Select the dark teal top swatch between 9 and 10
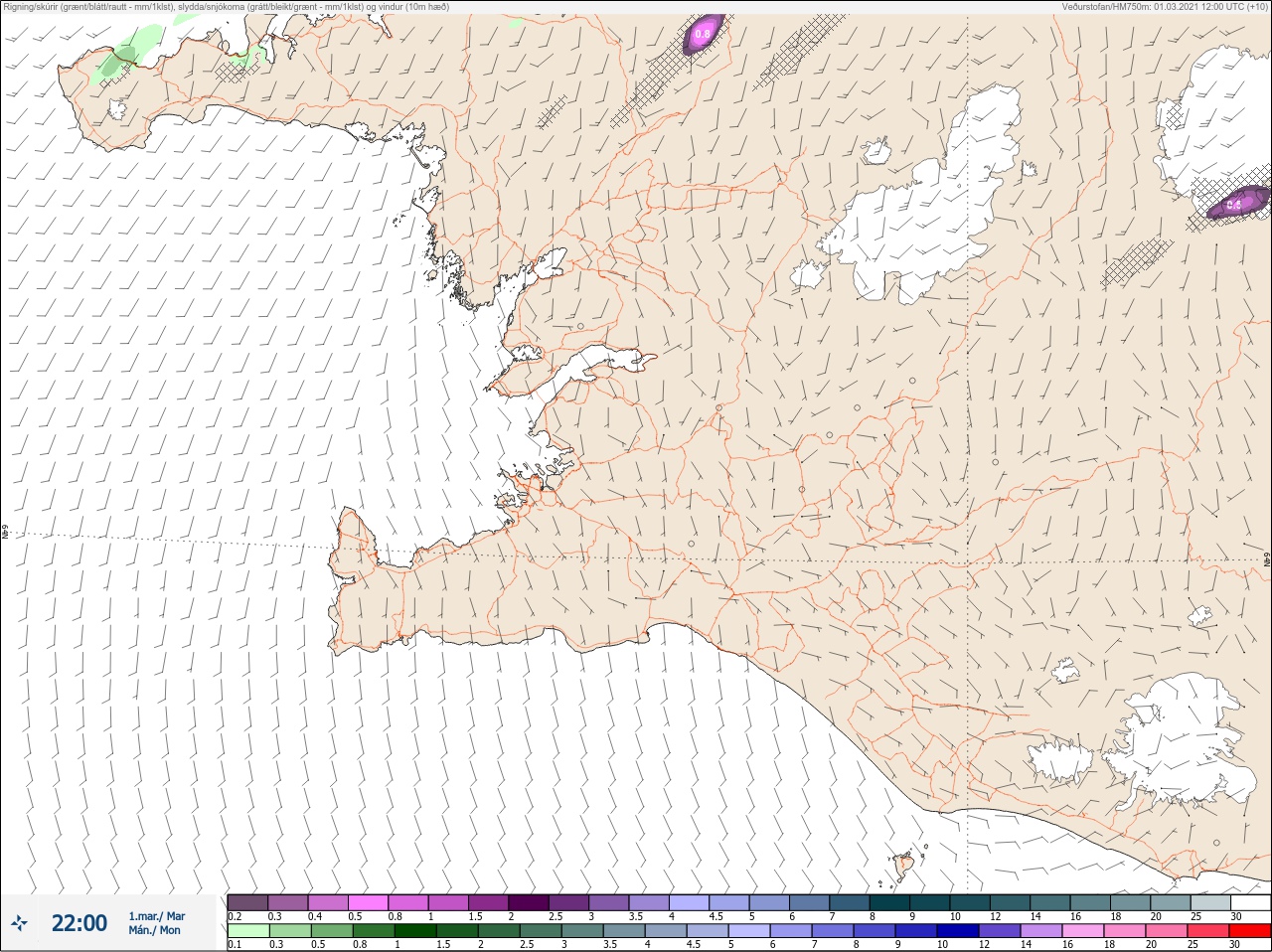Viewport: 1272px width, 952px height. [929, 902]
